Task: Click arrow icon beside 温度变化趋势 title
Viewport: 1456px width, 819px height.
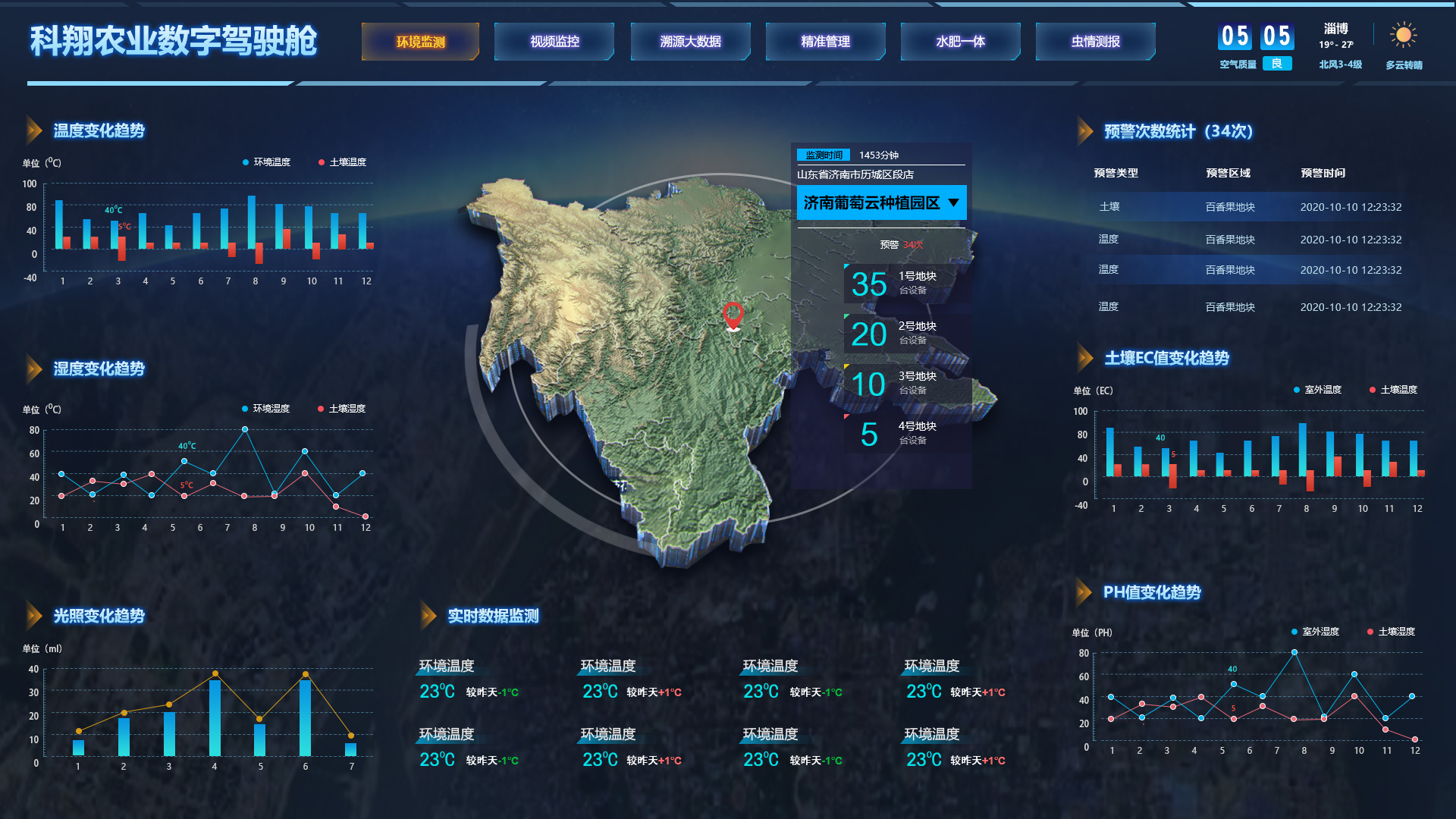Action: pyautogui.click(x=33, y=130)
